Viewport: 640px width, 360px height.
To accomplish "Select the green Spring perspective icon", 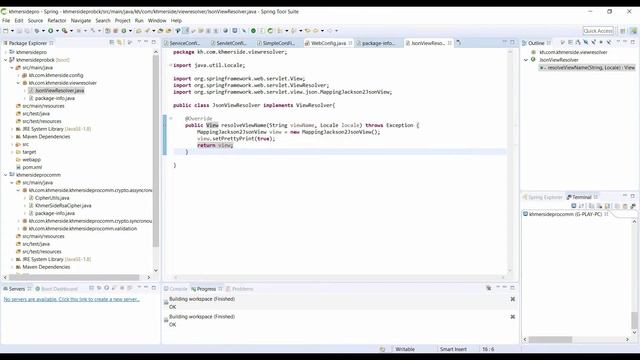I will [633, 31].
